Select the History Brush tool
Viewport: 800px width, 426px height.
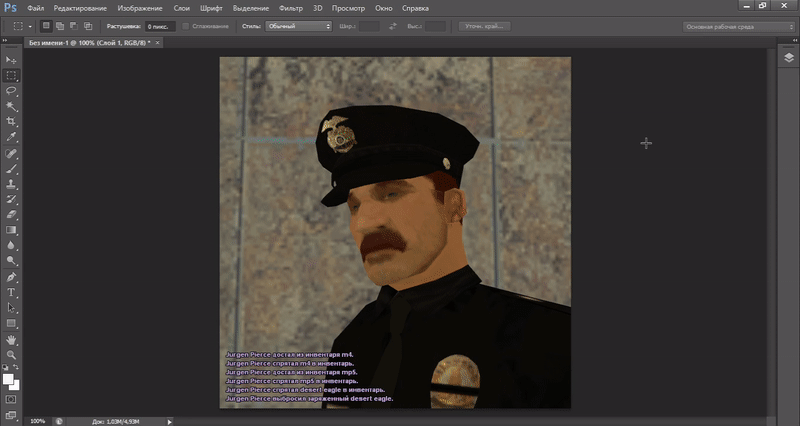click(x=11, y=199)
